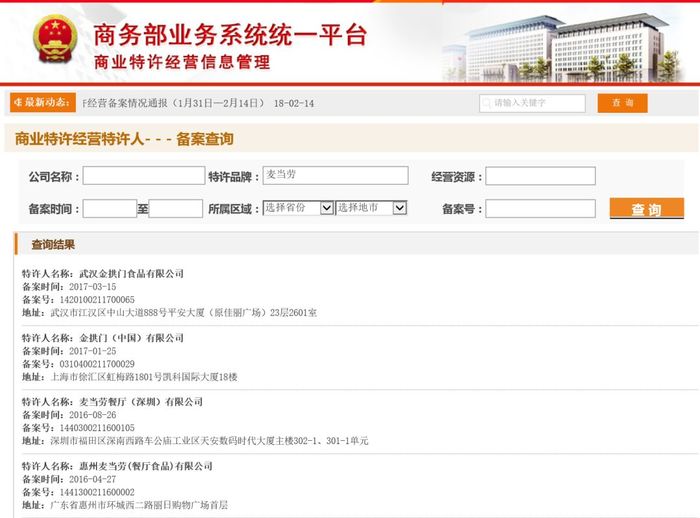Open the province dropdown 选择省份
Viewport: 700px width, 518px height.
[298, 208]
